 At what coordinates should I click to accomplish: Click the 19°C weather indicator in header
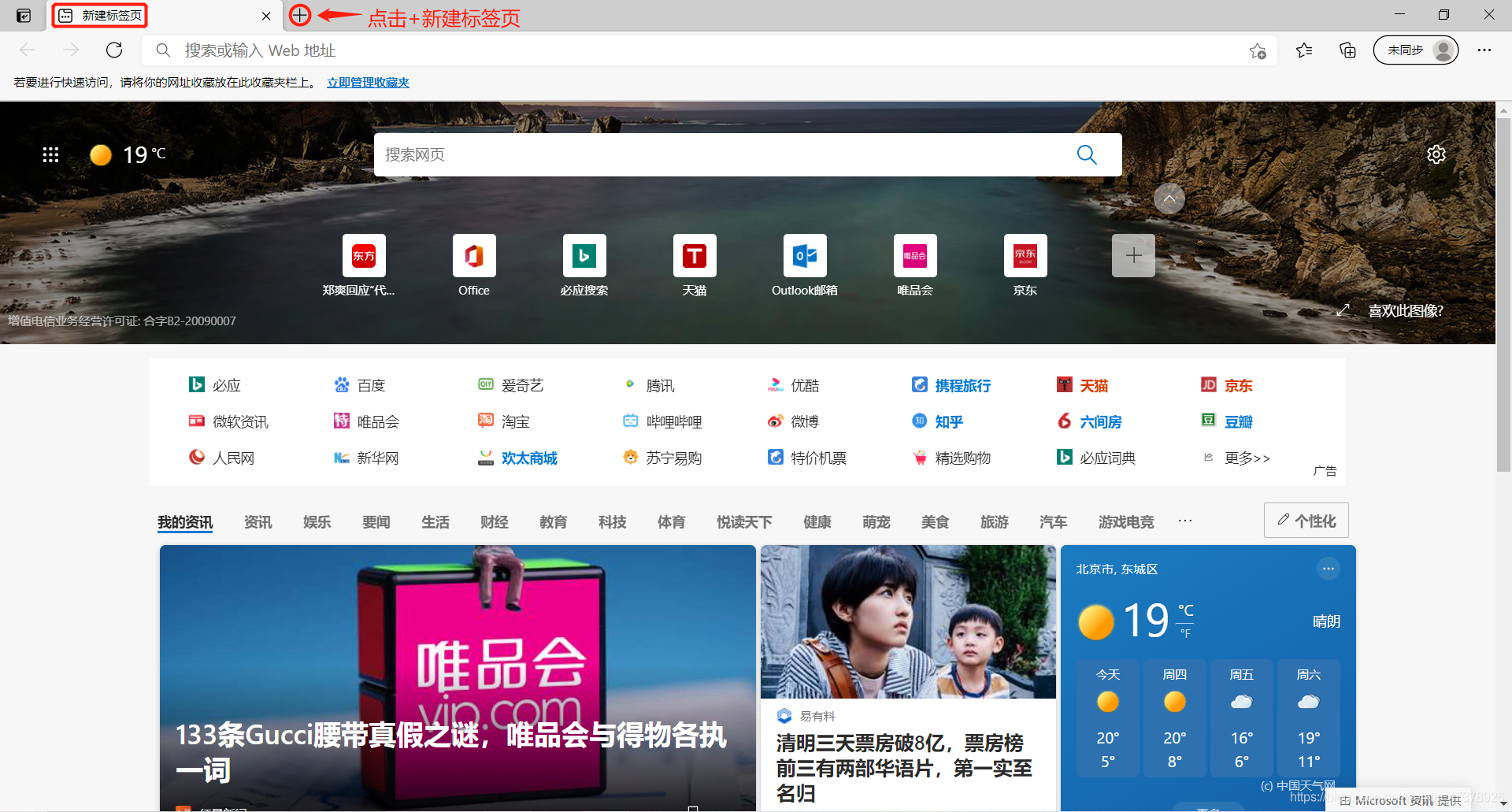point(128,154)
